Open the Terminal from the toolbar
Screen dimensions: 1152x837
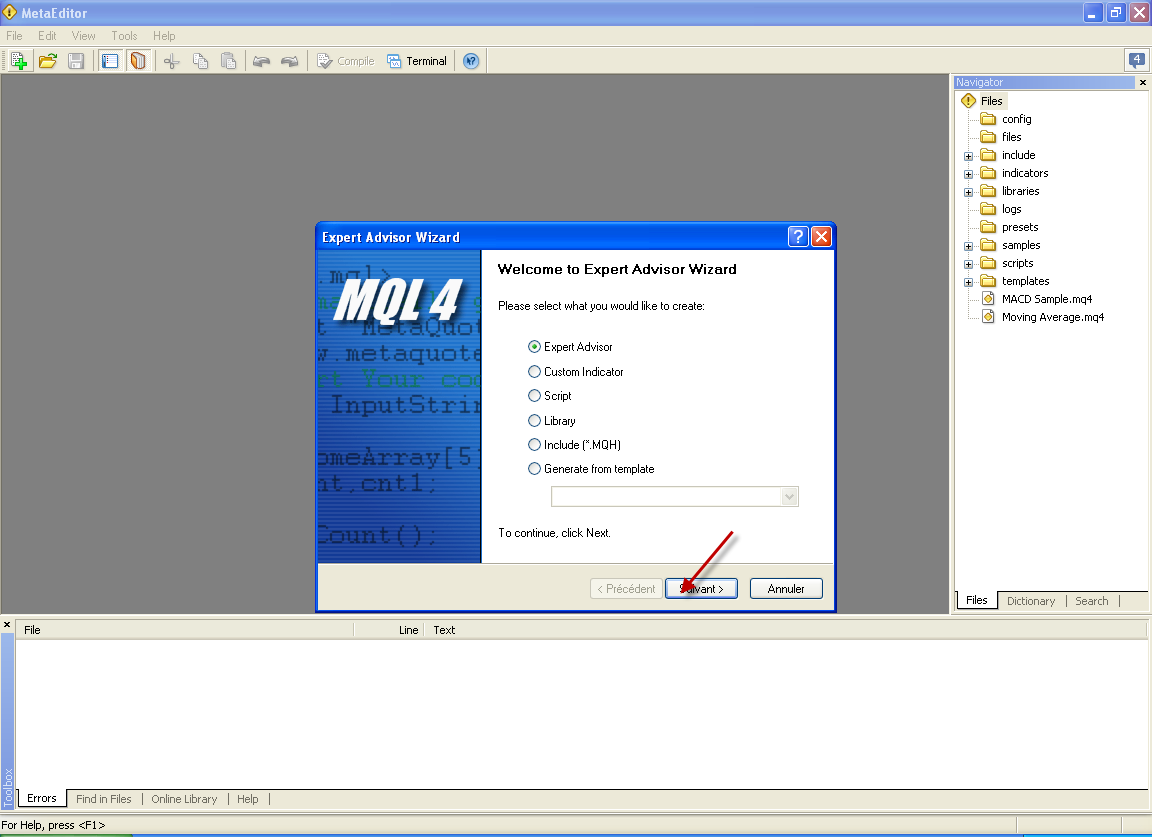tap(417, 61)
